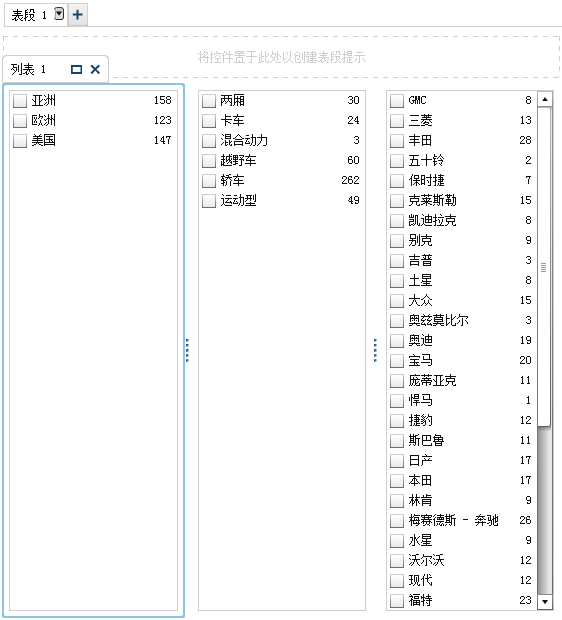Enable the 林肯 checkbox
The width and height of the screenshot is (562, 620).
tap(397, 501)
